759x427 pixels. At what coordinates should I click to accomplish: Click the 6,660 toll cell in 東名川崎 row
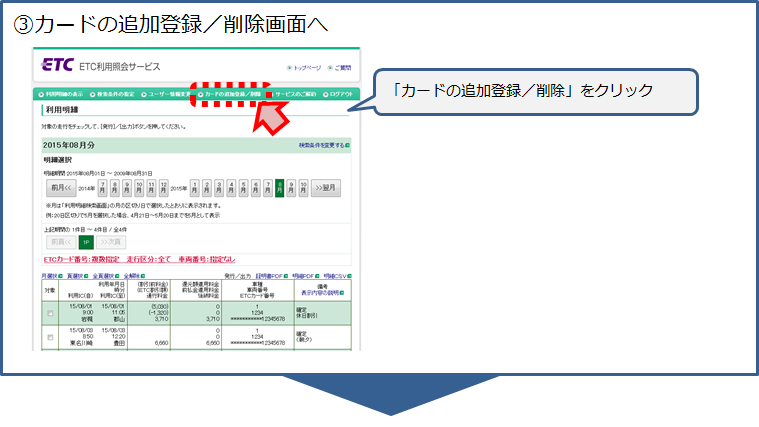pyautogui.click(x=161, y=343)
